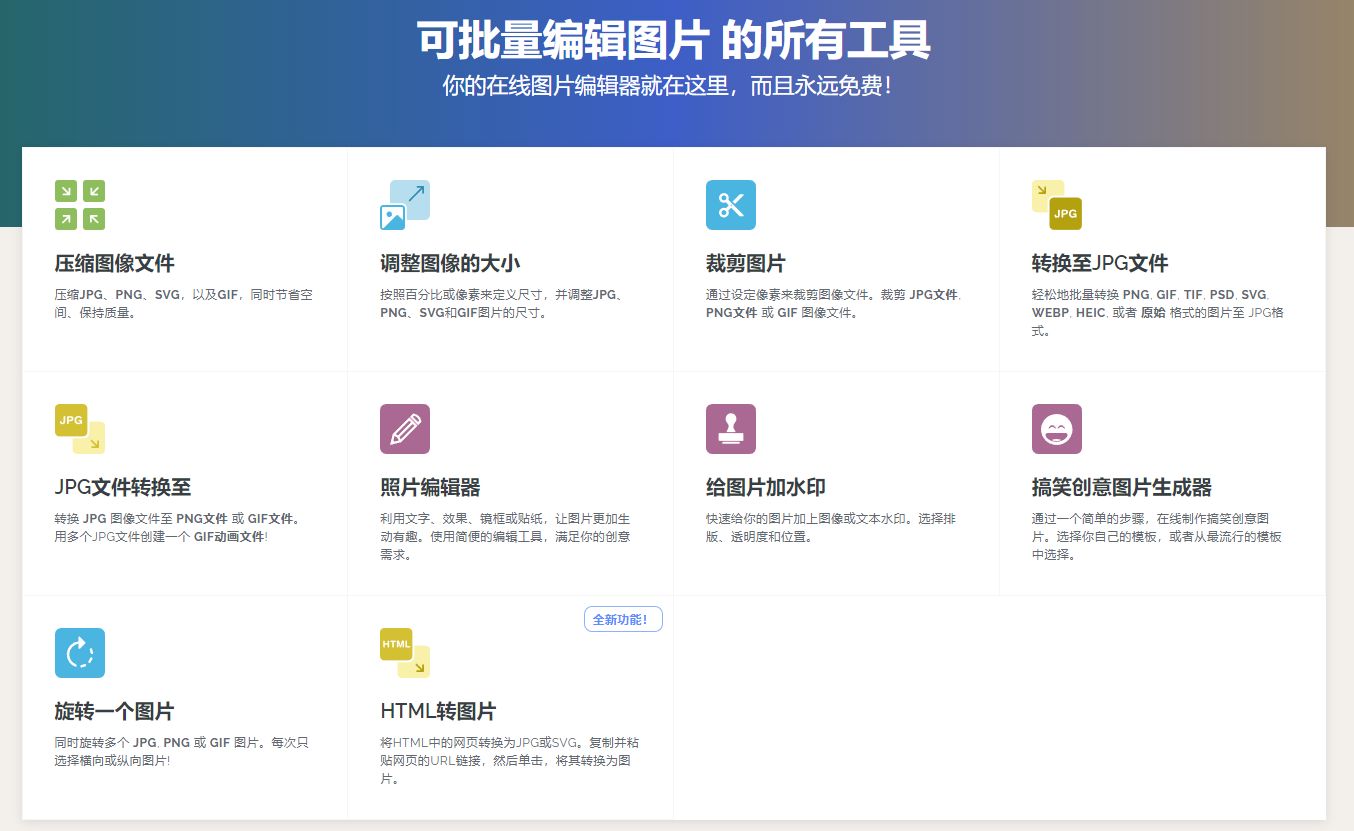Click the description starting 快速给你的图片加上
Image resolution: width=1354 pixels, height=831 pixels.
click(x=831, y=528)
